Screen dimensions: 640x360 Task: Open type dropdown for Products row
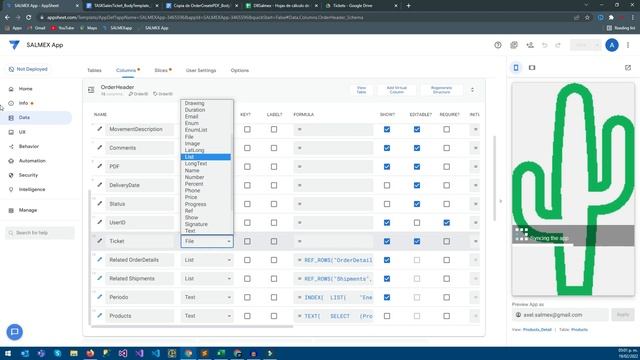[207, 316]
